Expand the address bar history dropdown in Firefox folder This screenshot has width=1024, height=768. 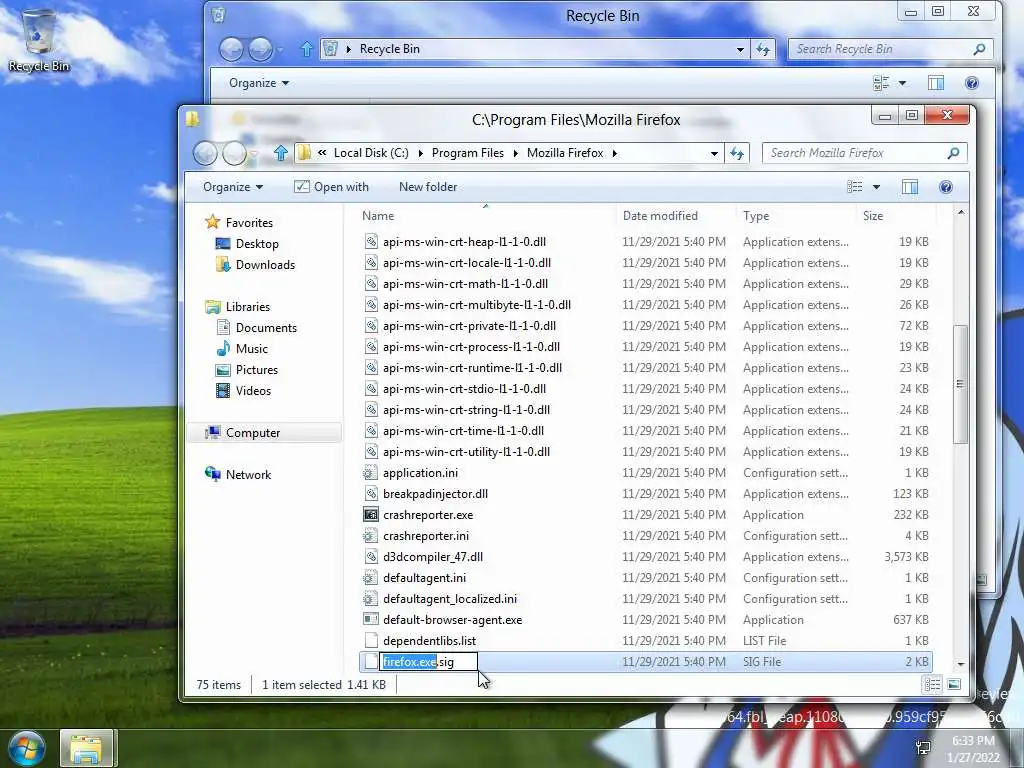pos(714,153)
